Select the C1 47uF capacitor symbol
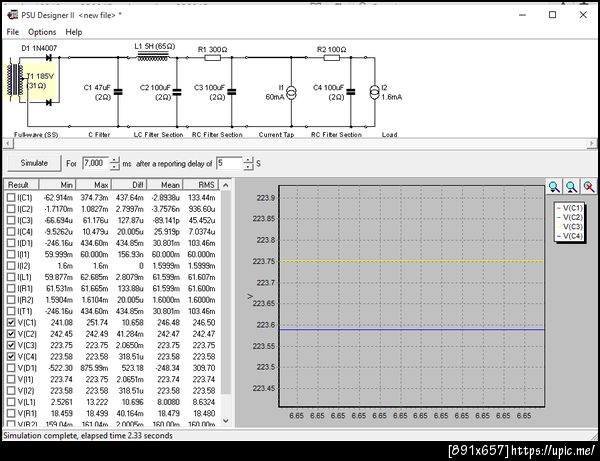 click(118, 92)
